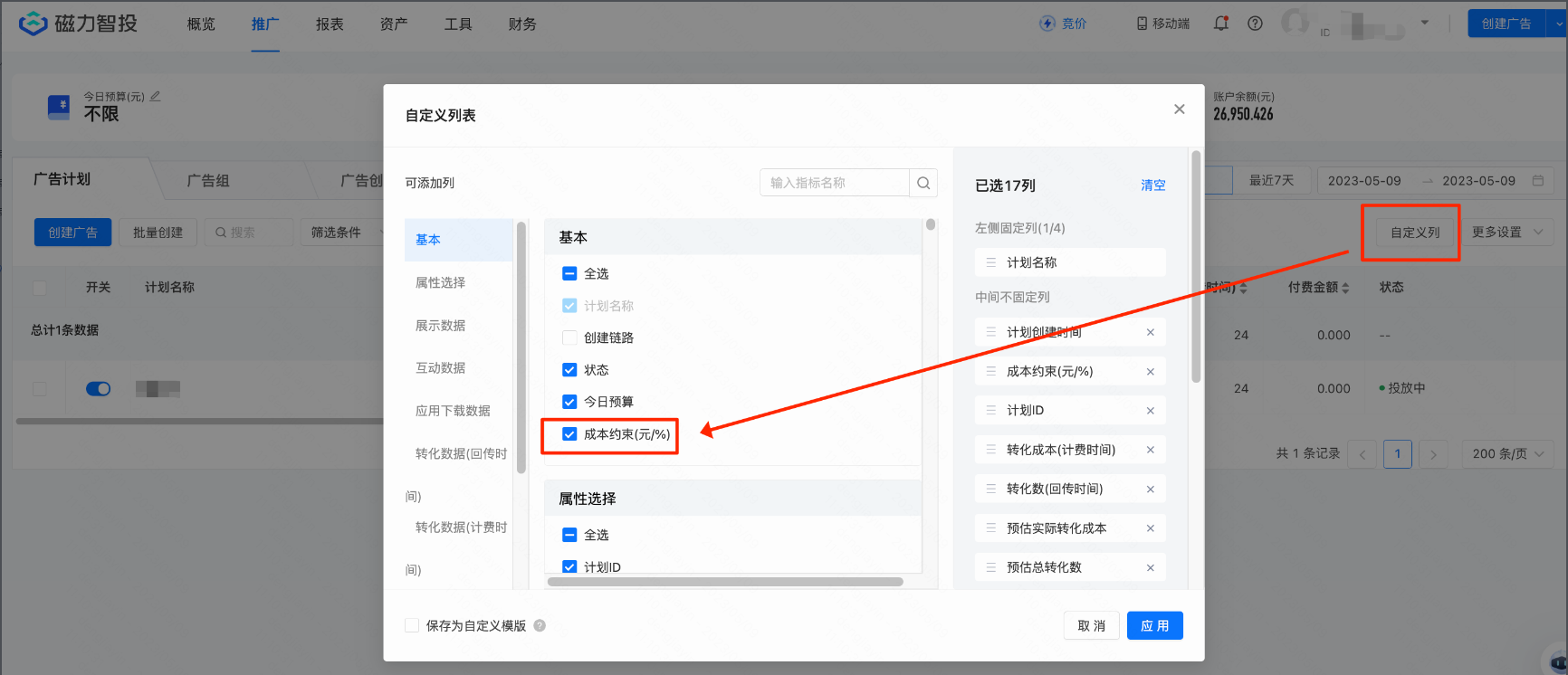Sort by 付费金额 column arrows
Screen dimensions: 1568x675
pos(1345,288)
